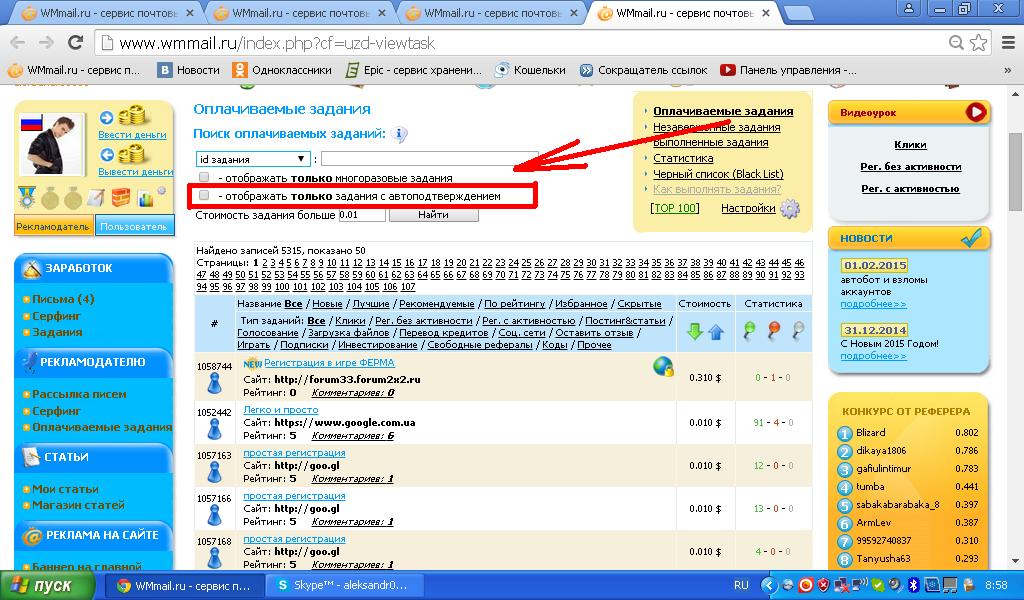Click the brick wall icon under avatar

click(121, 197)
